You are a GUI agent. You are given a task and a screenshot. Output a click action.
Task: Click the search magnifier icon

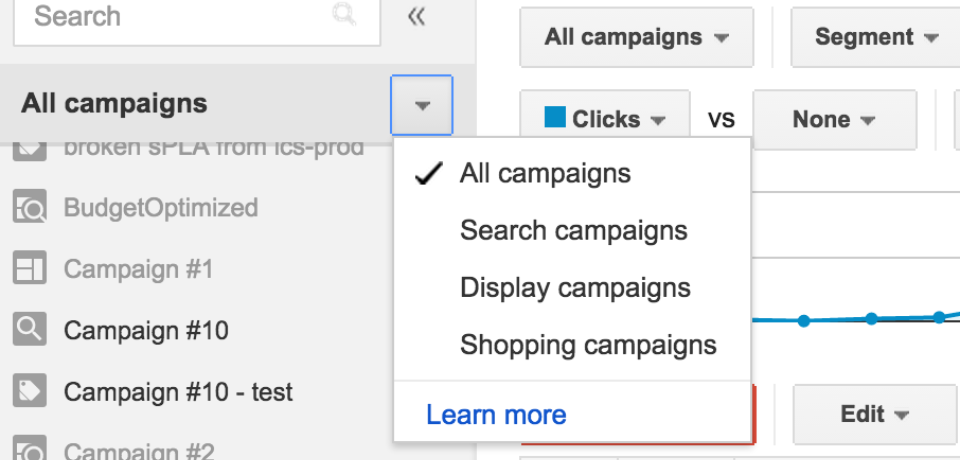345,15
